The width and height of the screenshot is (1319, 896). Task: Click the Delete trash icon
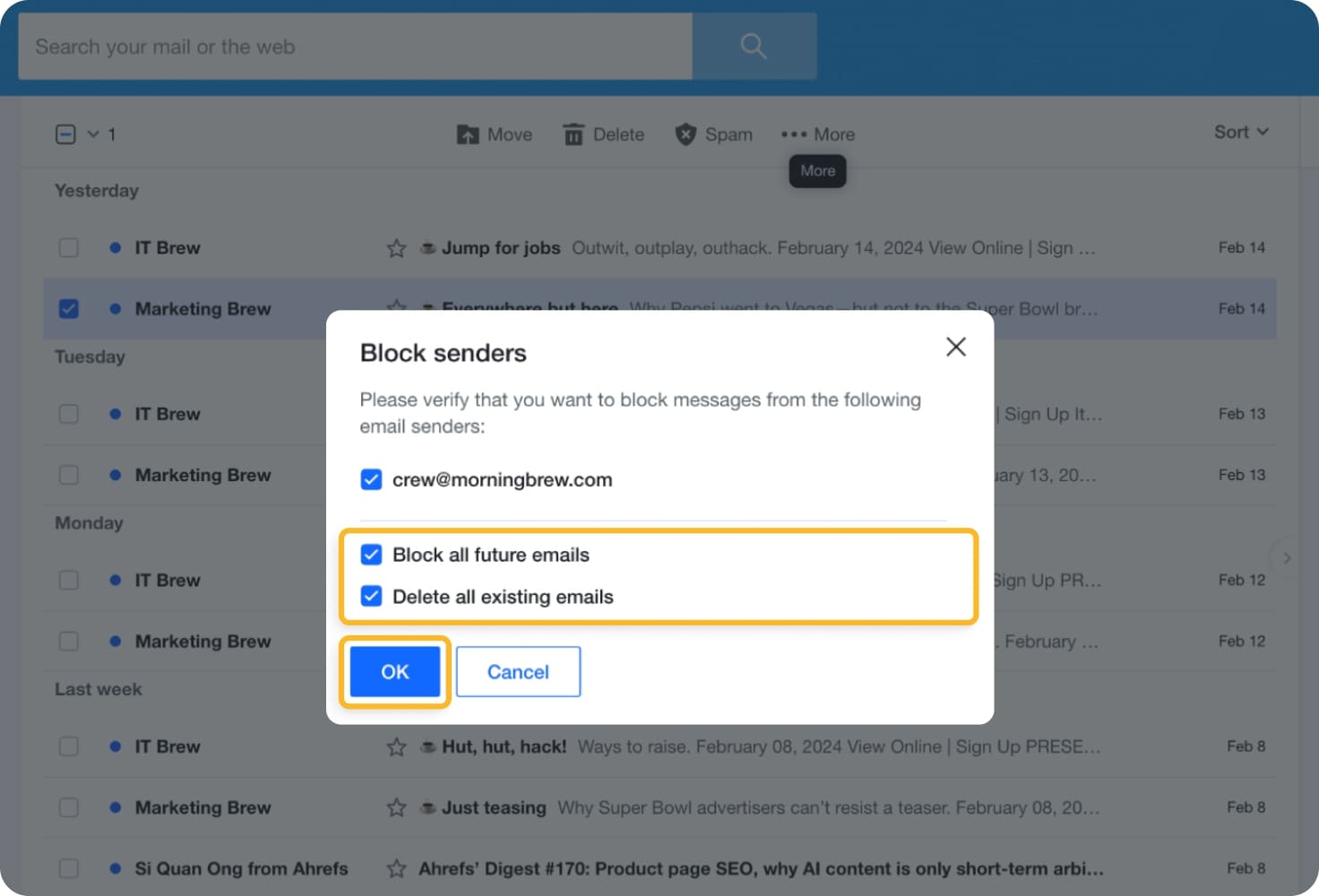tap(573, 134)
